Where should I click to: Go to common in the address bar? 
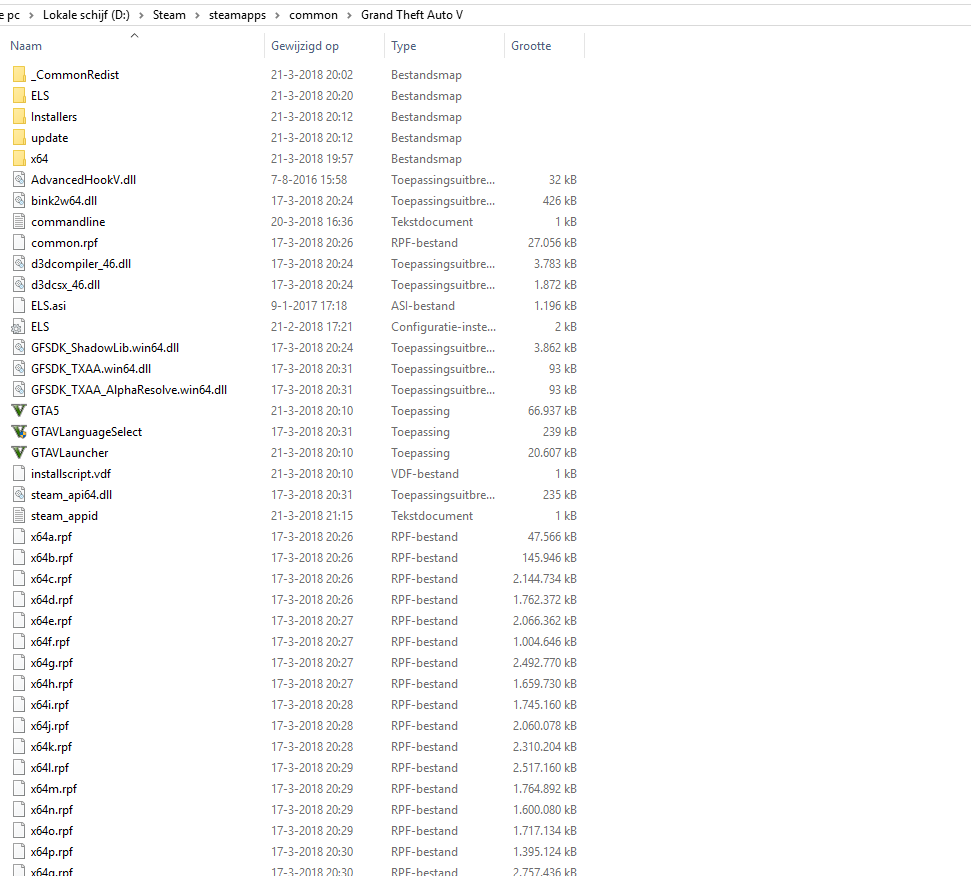pos(313,15)
